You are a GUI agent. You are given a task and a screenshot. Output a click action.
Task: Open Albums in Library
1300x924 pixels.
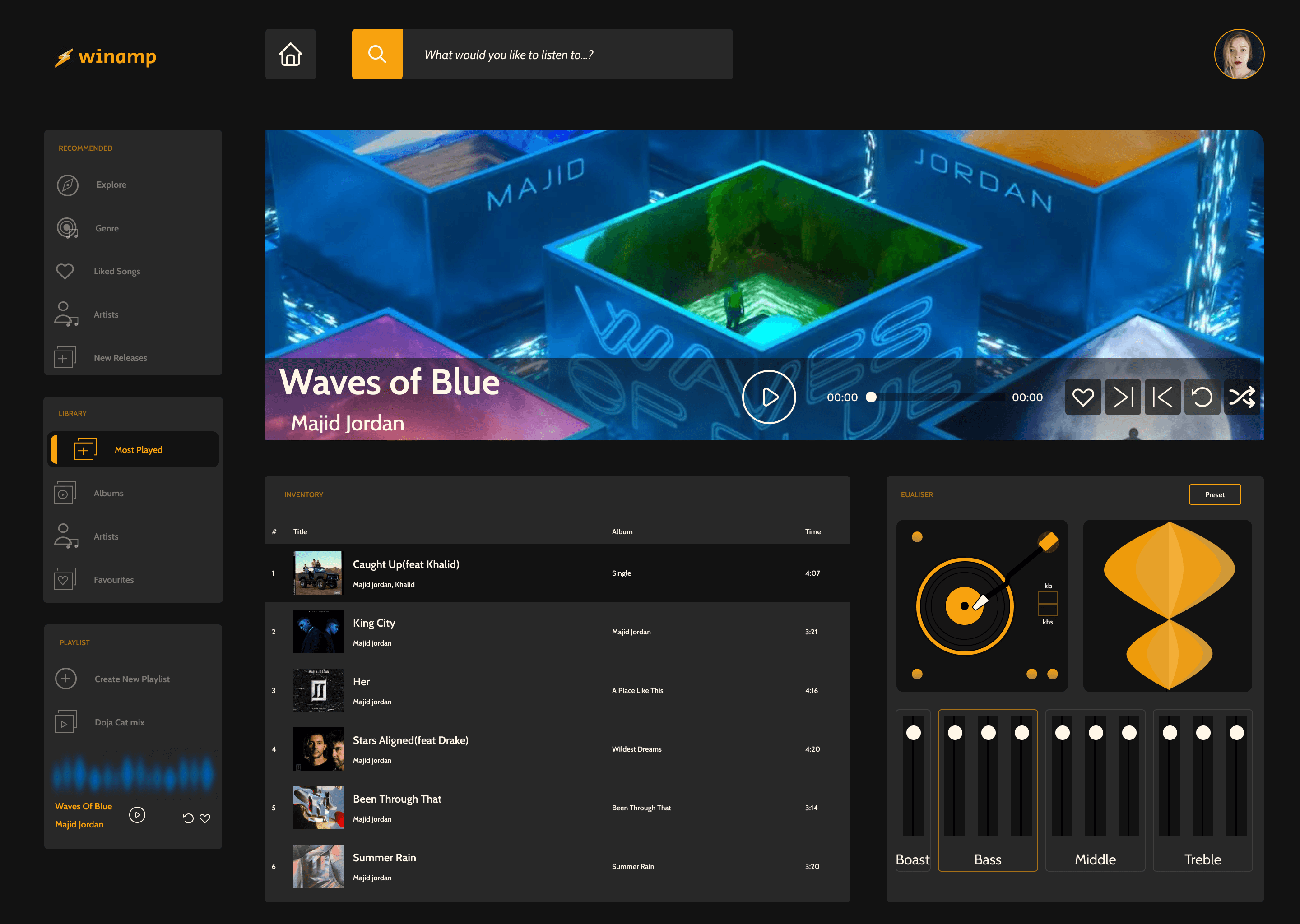pos(108,493)
